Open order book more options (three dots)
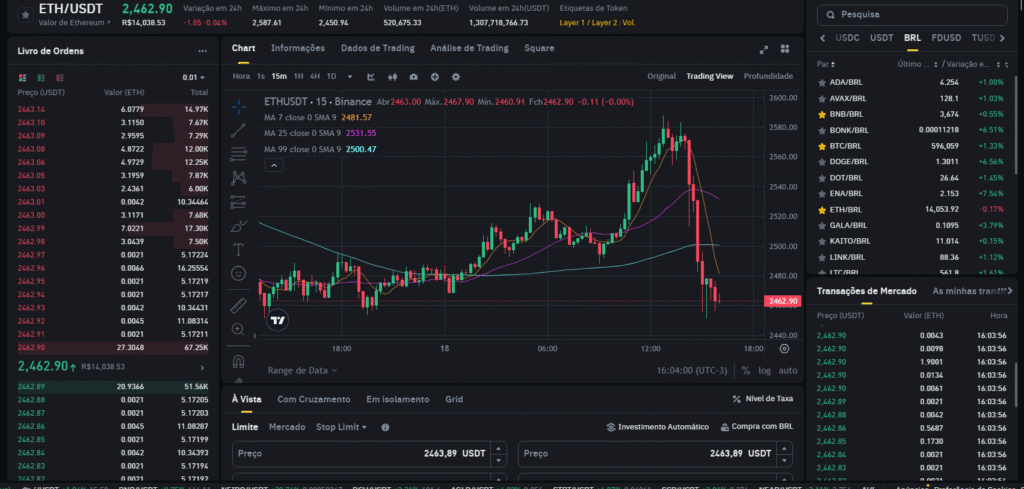1024x489 pixels. point(202,51)
